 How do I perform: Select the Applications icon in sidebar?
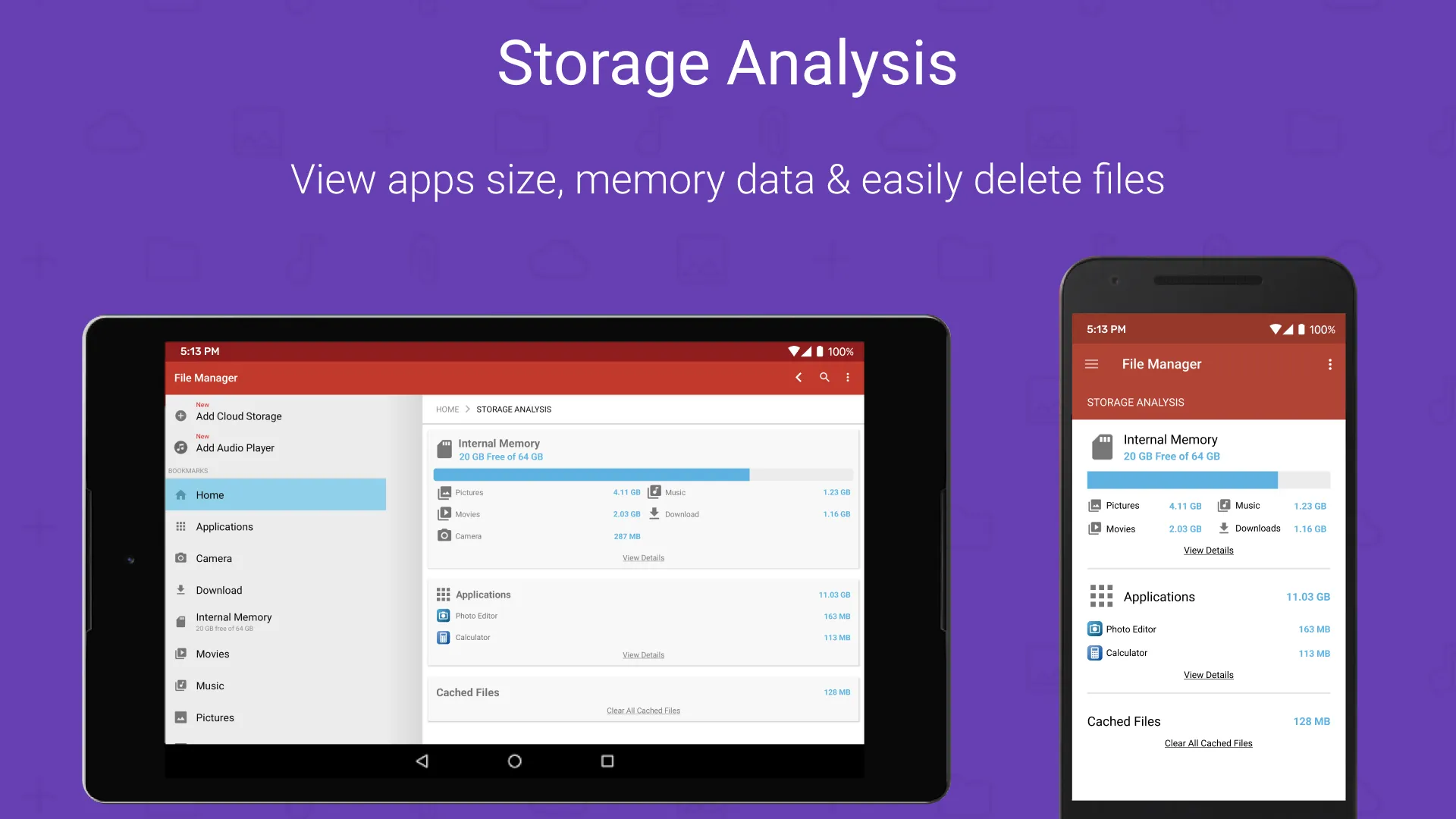click(180, 526)
